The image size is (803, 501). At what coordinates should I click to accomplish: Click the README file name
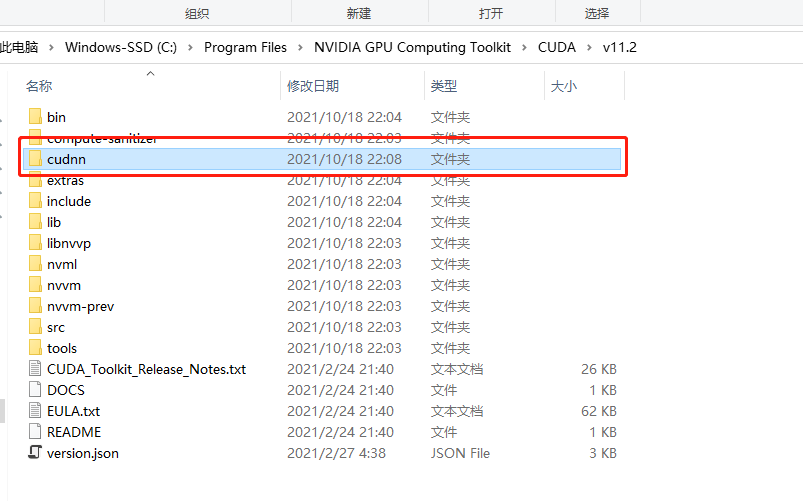point(74,432)
